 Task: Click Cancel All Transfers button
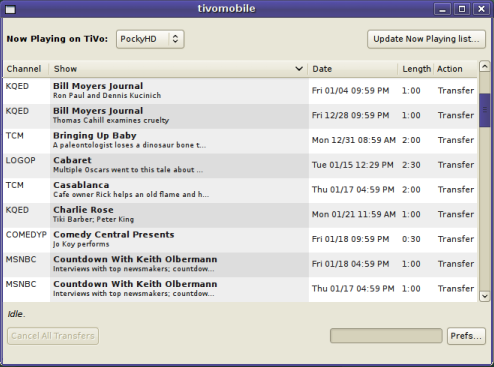click(x=53, y=336)
